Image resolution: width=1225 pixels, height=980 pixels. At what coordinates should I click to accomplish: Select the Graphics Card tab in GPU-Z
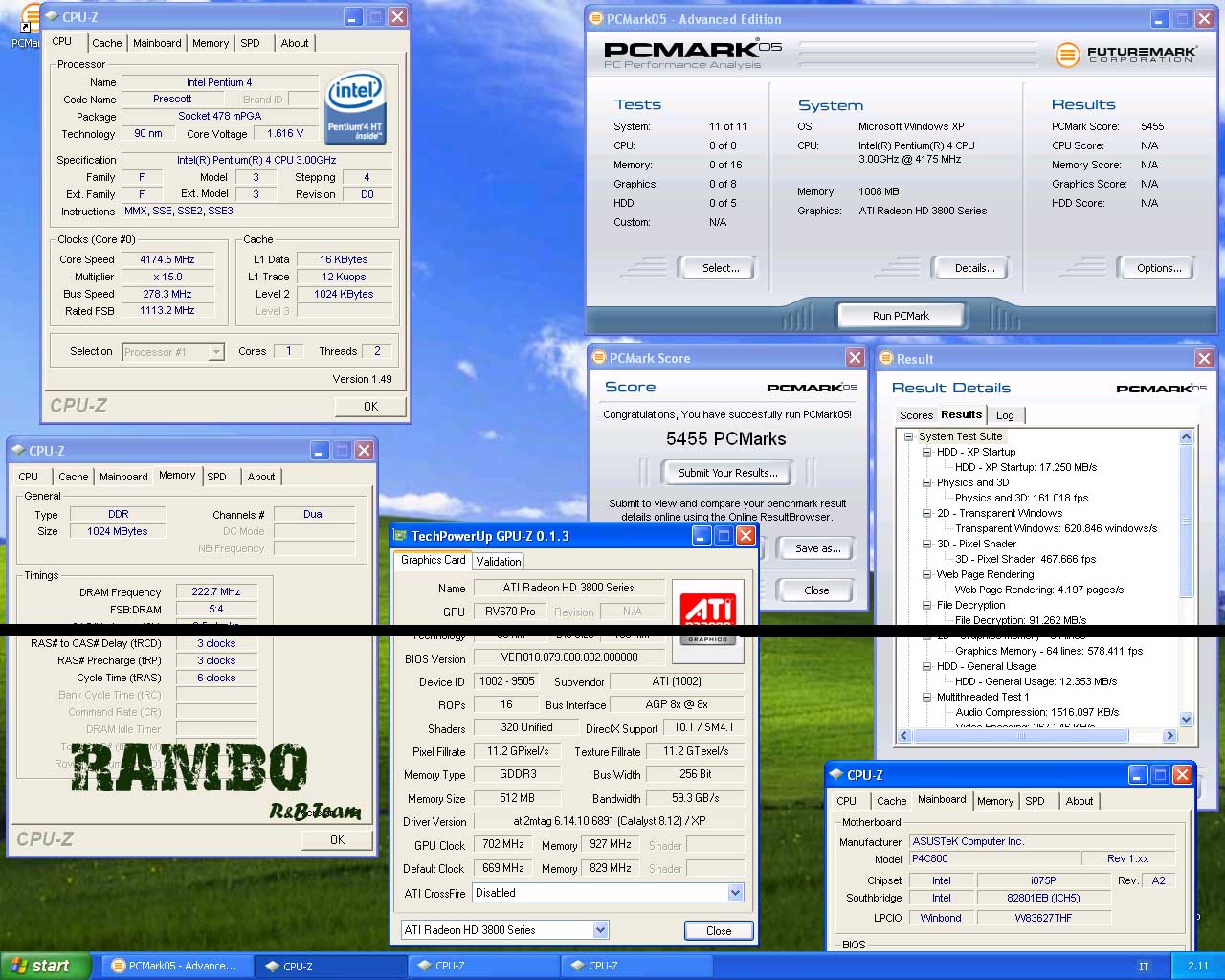tap(433, 560)
